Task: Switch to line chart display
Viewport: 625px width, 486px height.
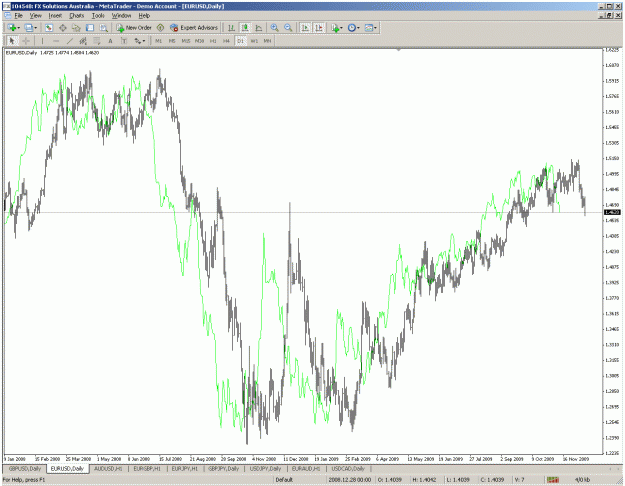Action: coord(258,28)
